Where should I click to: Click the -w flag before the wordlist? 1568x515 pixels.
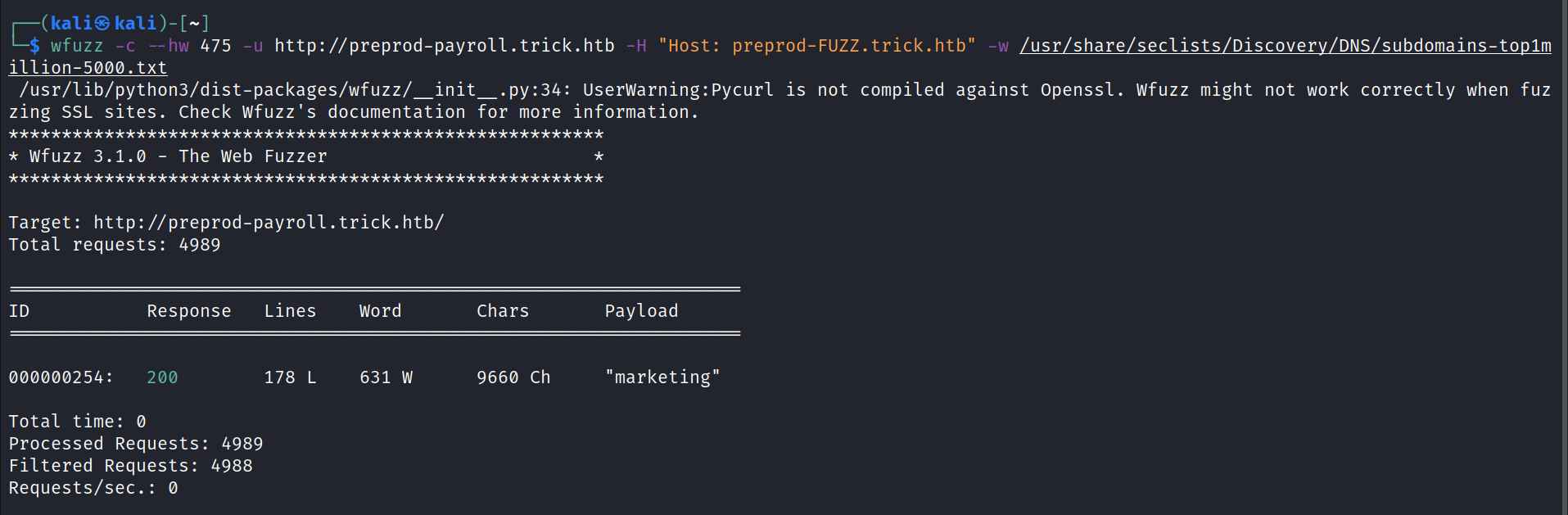[998, 46]
